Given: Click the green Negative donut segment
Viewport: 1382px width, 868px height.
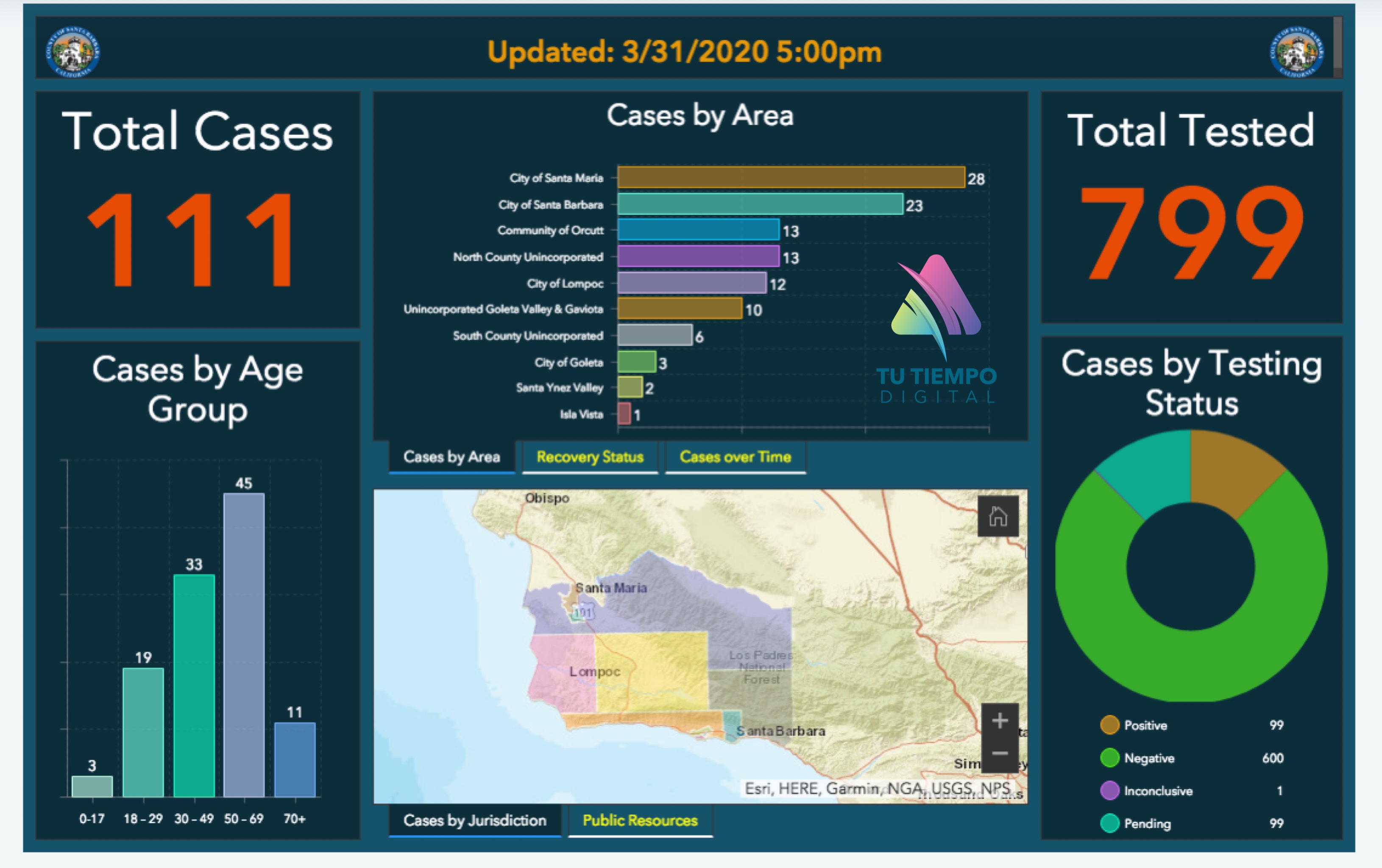Looking at the screenshot, I should click(1191, 665).
